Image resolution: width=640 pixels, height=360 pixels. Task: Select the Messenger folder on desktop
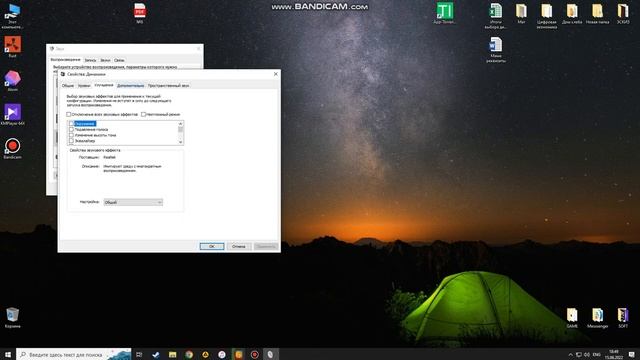click(x=597, y=318)
